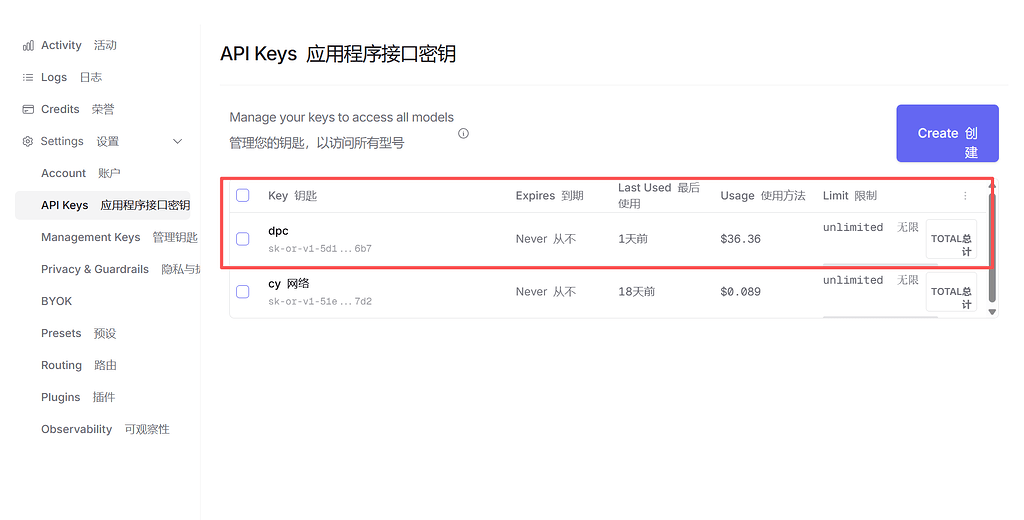Image resolution: width=1024 pixels, height=520 pixels.
Task: Click the scrollbar up arrow
Action: pos(992,185)
